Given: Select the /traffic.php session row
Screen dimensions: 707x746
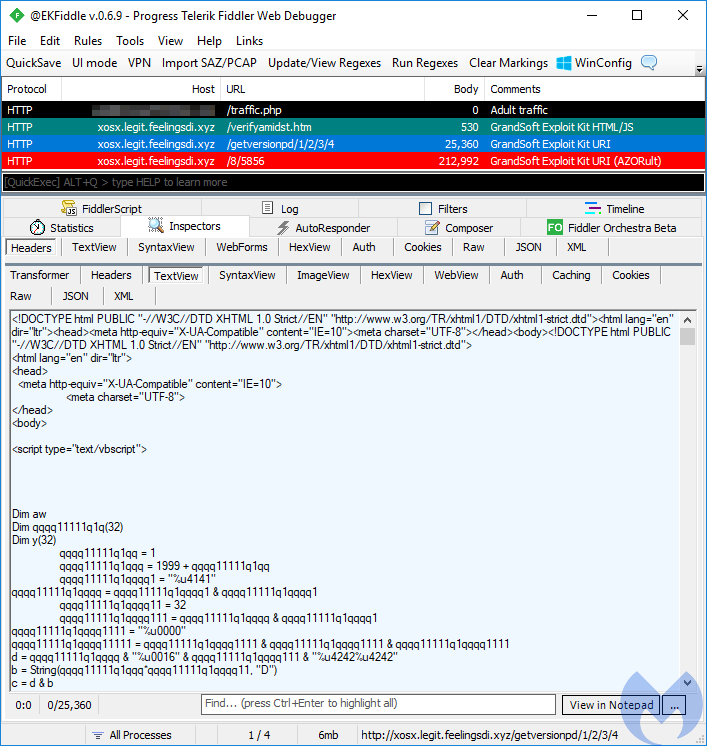Looking at the screenshot, I should click(x=353, y=110).
